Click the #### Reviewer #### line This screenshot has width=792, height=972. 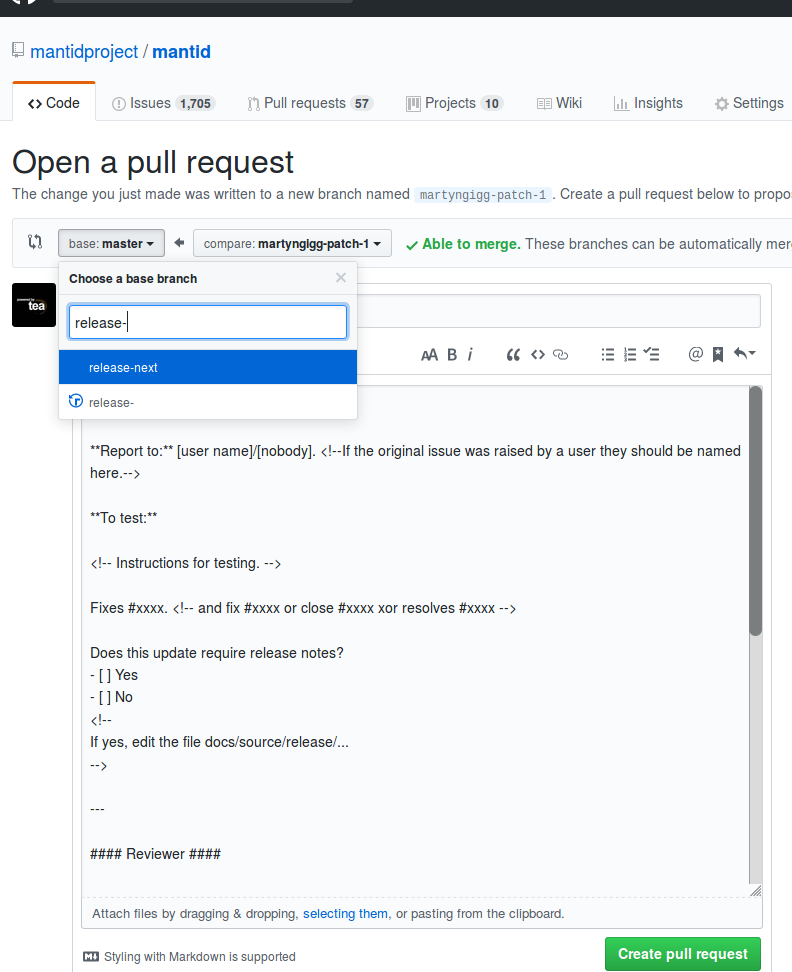[x=156, y=854]
